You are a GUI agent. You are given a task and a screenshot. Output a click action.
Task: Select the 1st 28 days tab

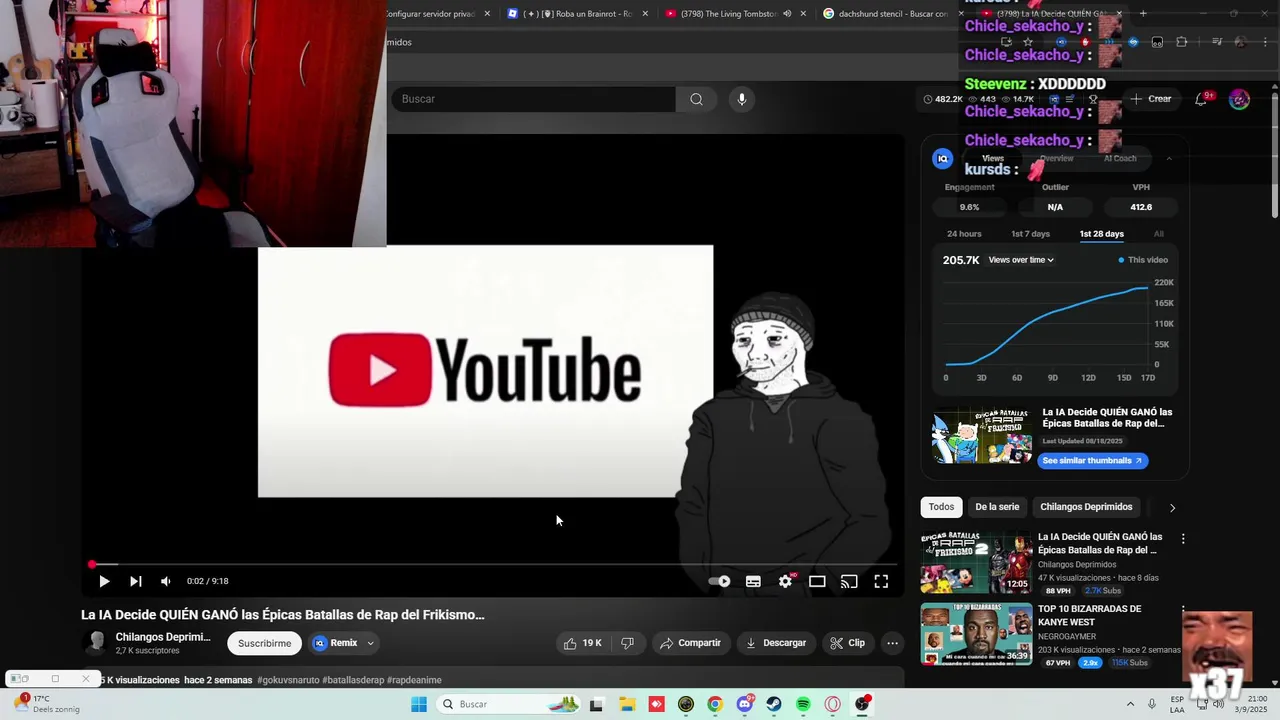coord(1101,234)
